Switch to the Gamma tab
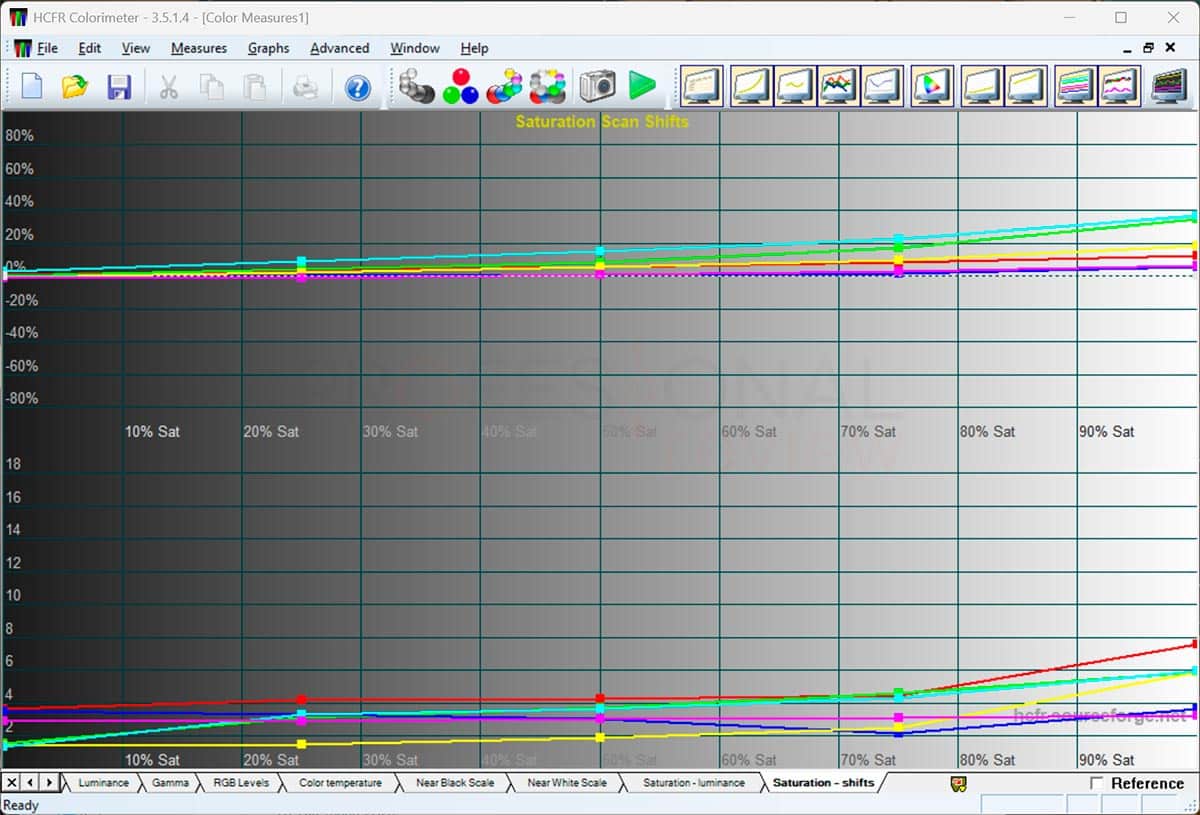1200x815 pixels. click(x=171, y=783)
